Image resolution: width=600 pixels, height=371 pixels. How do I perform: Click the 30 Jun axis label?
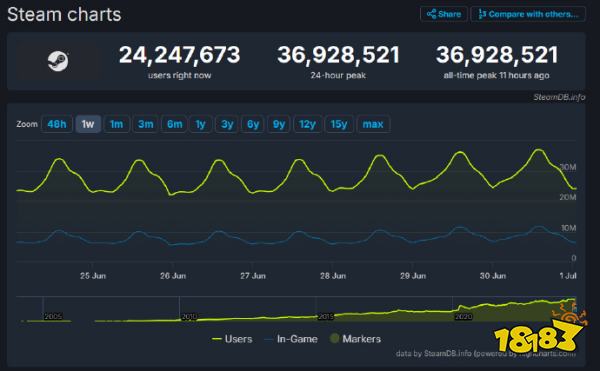coord(493,276)
